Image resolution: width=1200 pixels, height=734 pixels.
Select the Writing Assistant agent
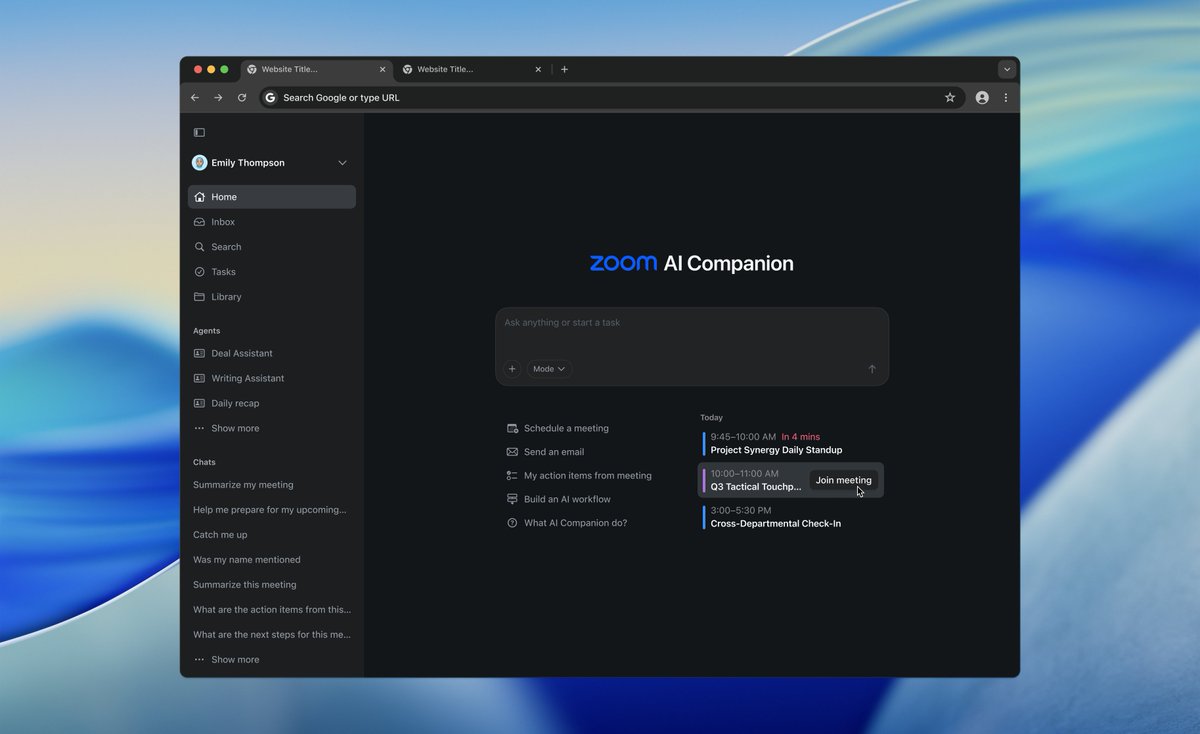click(272, 378)
